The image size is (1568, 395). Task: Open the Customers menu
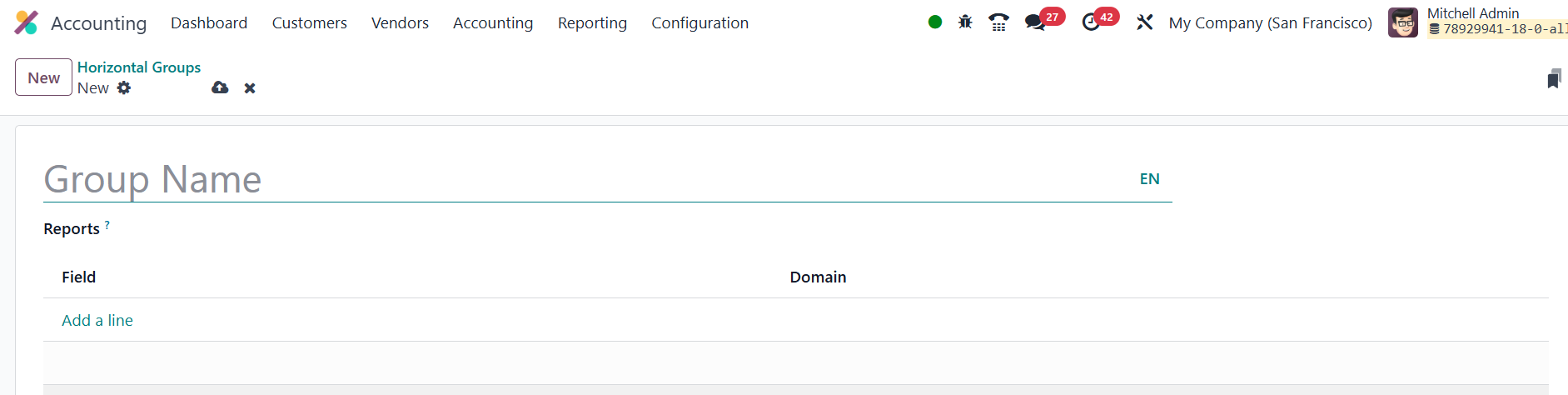click(309, 23)
